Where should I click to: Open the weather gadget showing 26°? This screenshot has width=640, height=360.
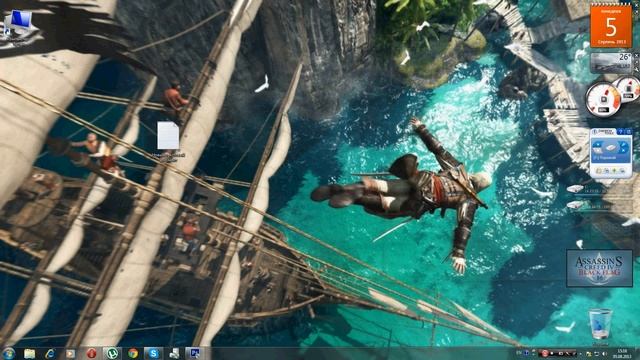point(611,63)
